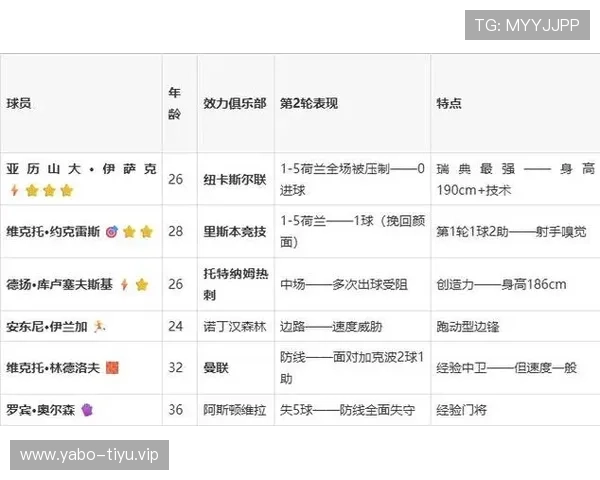The image size is (600, 480).
Task: Select player name 安东尼·伊兰加
Action: point(47,327)
